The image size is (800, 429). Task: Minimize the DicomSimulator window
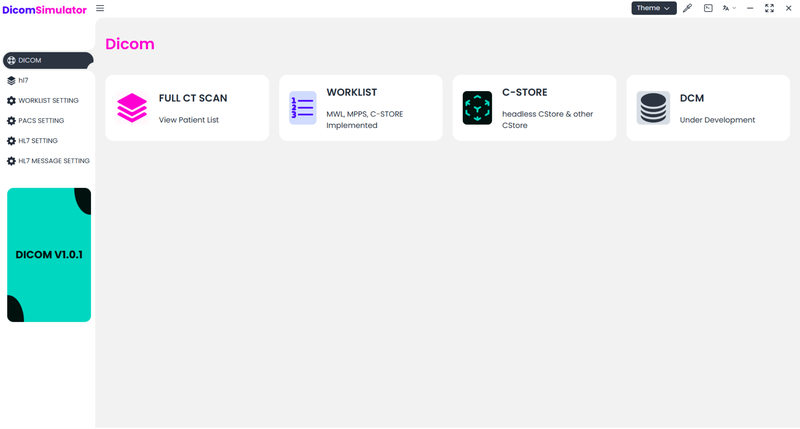pyautogui.click(x=750, y=8)
